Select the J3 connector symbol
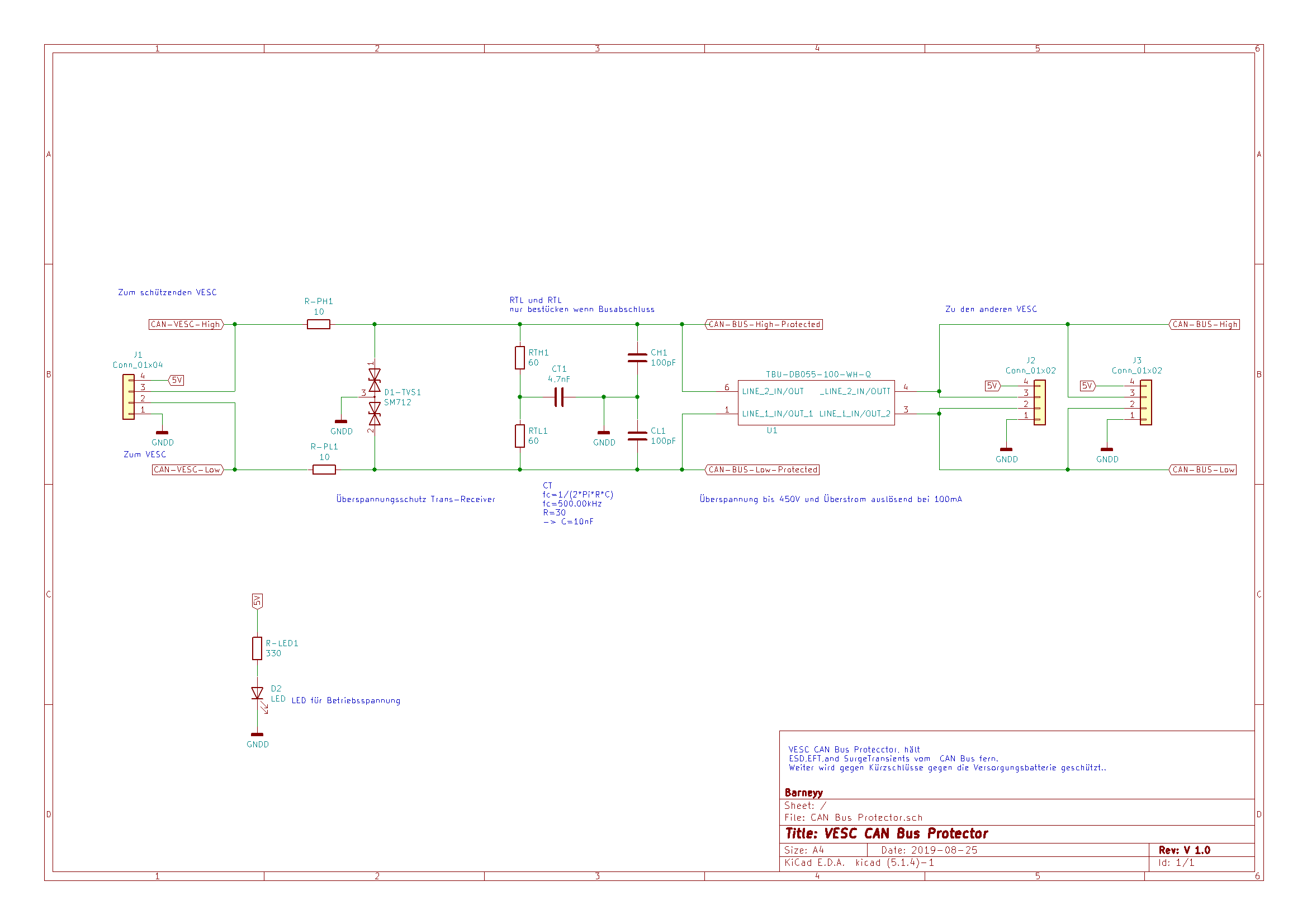 (1146, 402)
